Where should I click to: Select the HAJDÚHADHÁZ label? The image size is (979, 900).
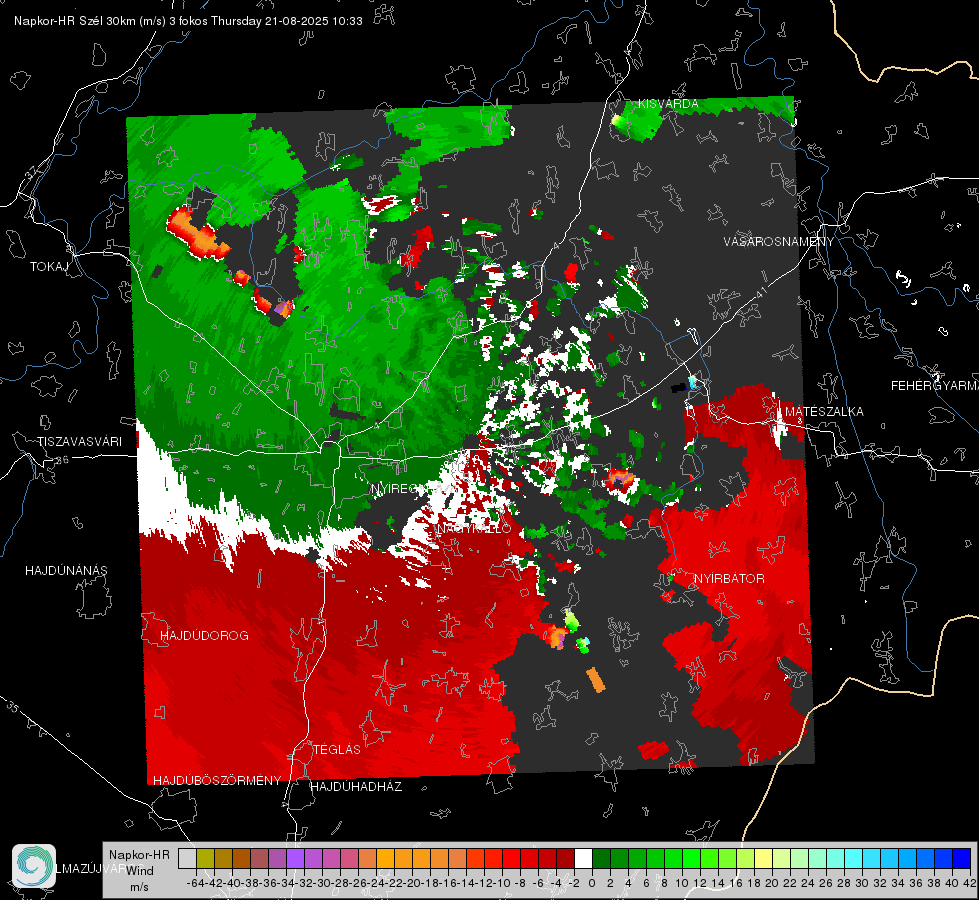[x=356, y=786]
